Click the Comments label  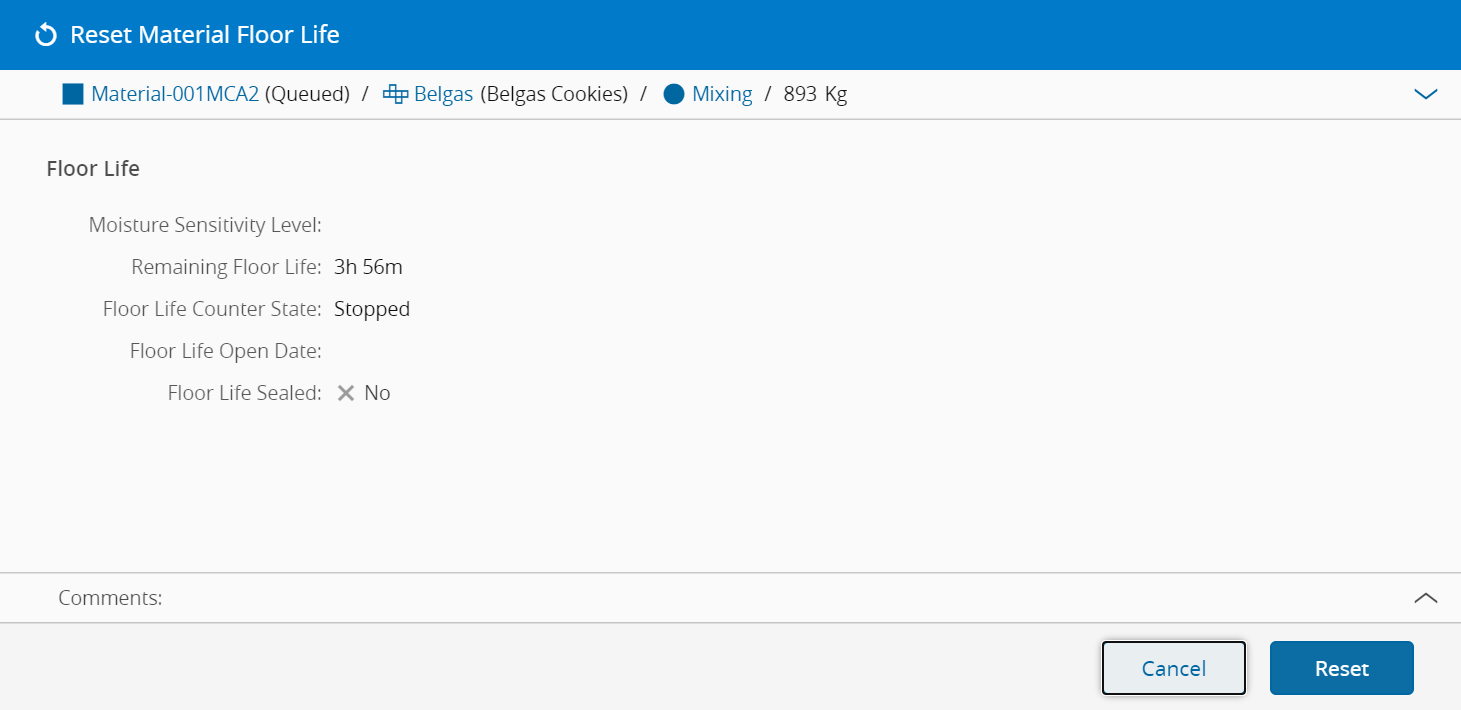(110, 598)
